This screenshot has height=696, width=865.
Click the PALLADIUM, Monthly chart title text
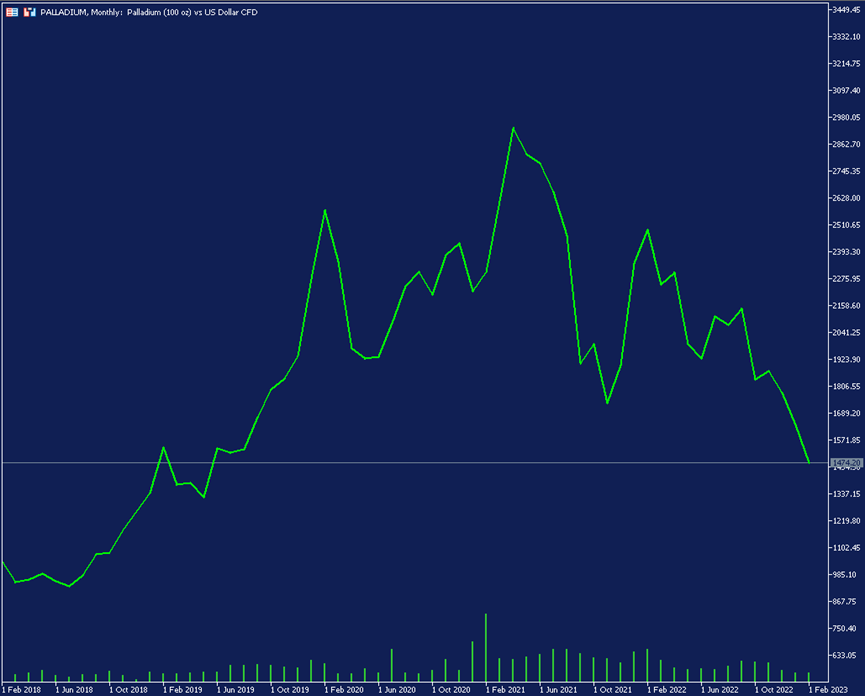[149, 12]
